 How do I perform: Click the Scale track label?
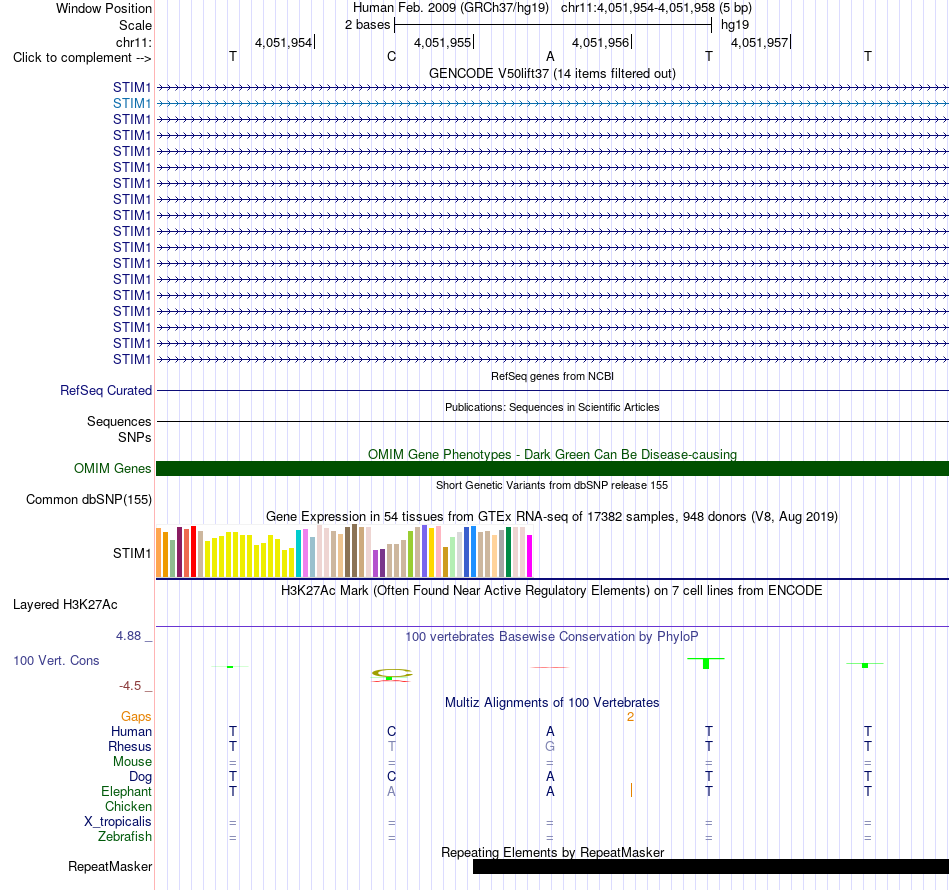point(135,25)
